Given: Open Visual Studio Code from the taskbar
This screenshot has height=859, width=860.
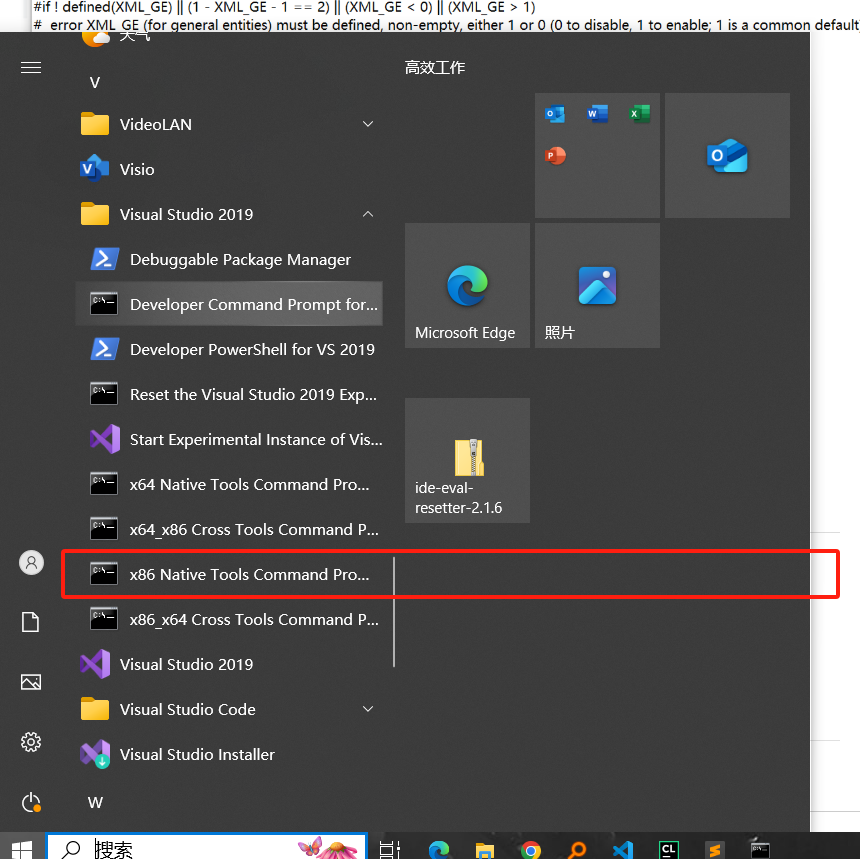Looking at the screenshot, I should pyautogui.click(x=623, y=850).
